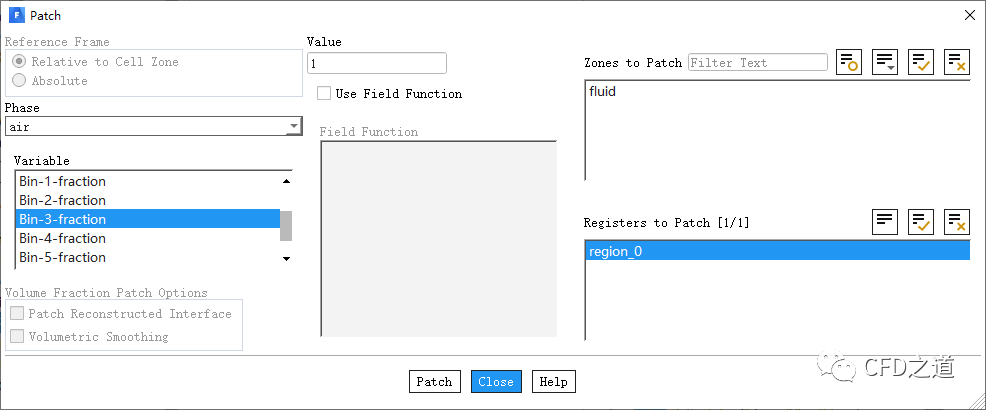Click the Help button
Screen dimensions: 986x410
tap(553, 381)
